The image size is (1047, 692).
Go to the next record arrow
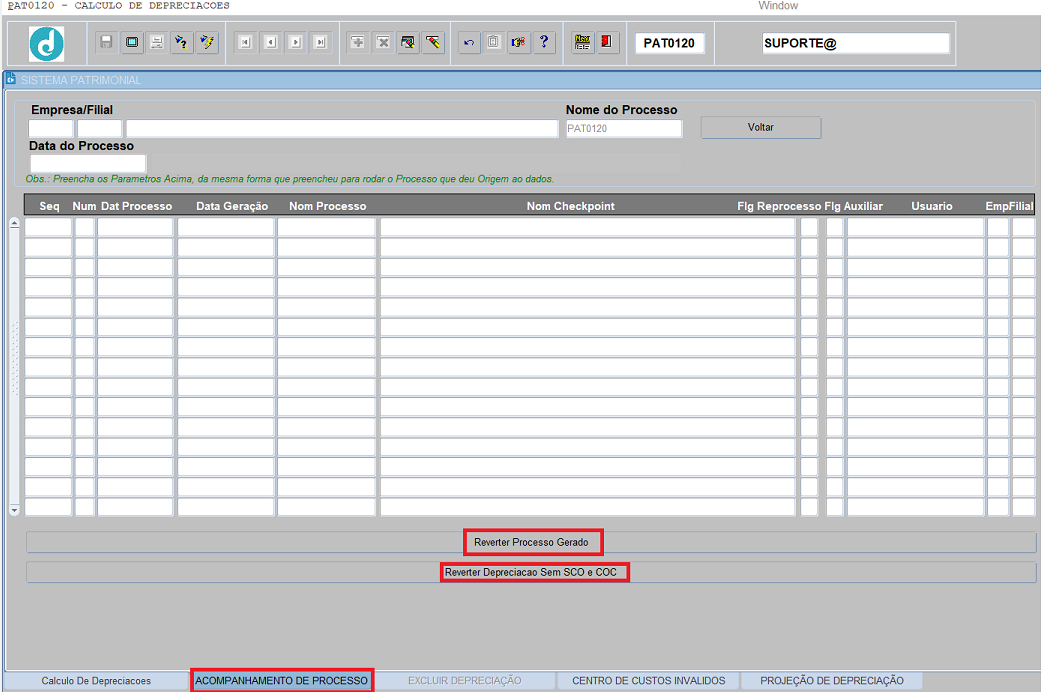click(x=295, y=43)
